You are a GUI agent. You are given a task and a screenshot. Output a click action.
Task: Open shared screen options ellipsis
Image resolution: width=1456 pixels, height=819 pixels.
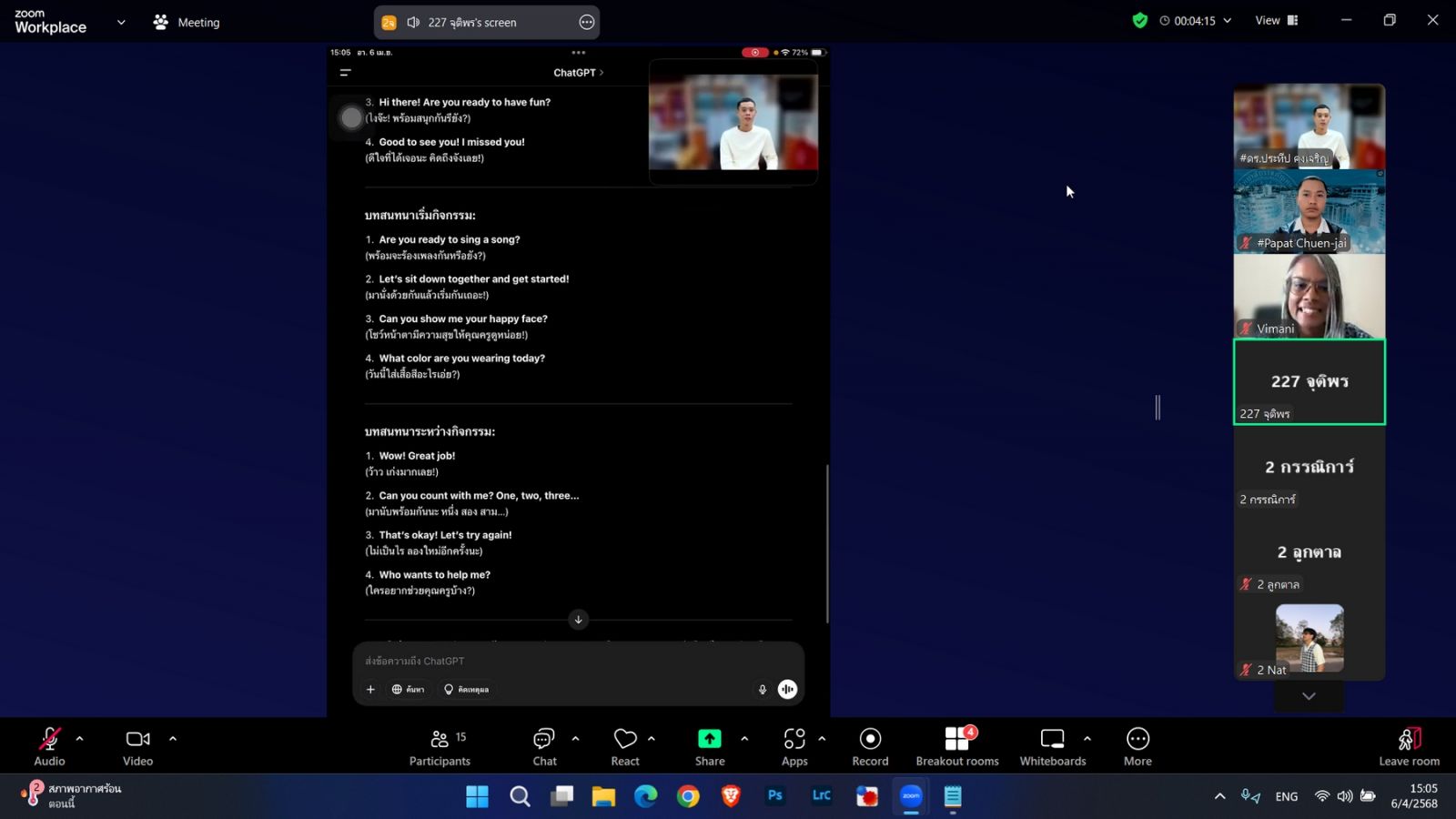click(587, 23)
